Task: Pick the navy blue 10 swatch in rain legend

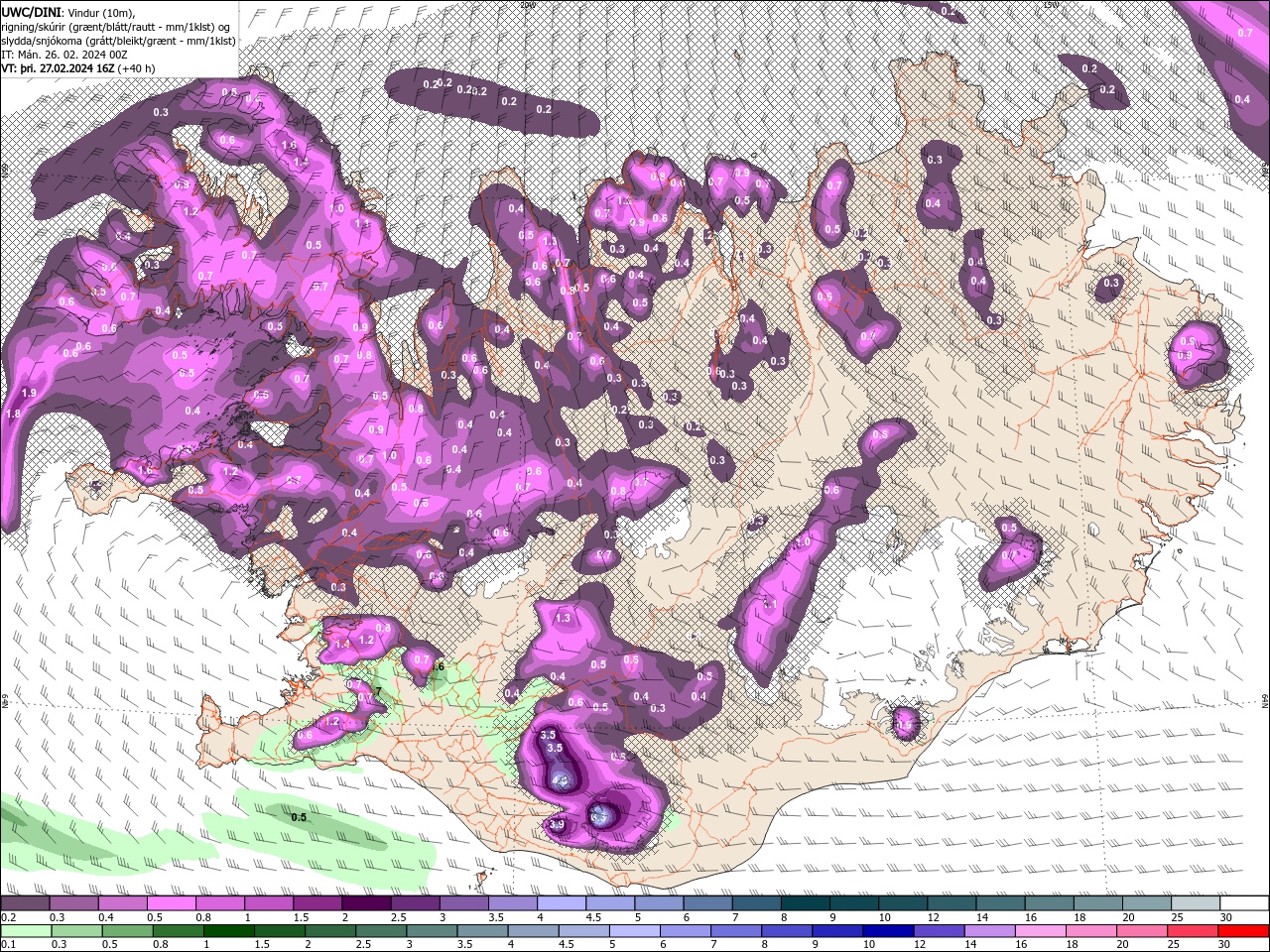Action: pyautogui.click(x=887, y=930)
